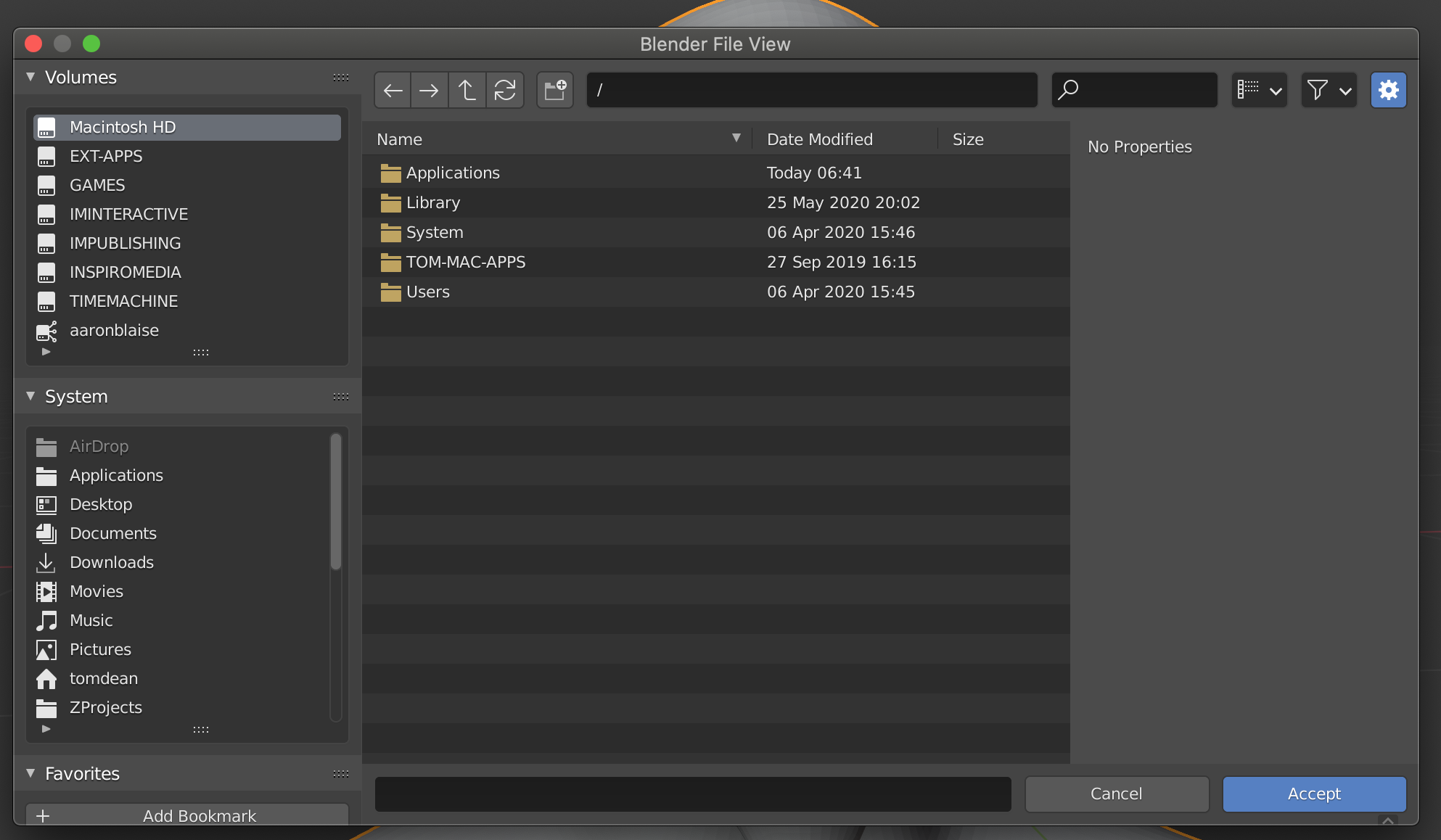Go back to previous folder
This screenshot has height=840, width=1441.
393,90
